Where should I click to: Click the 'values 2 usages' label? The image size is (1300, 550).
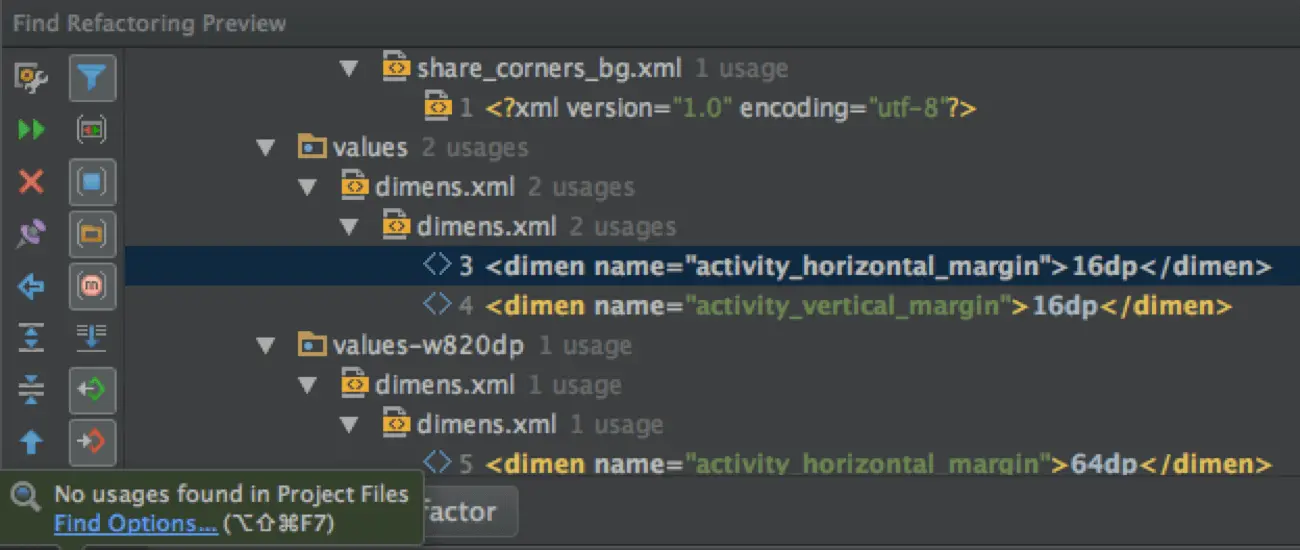point(430,148)
